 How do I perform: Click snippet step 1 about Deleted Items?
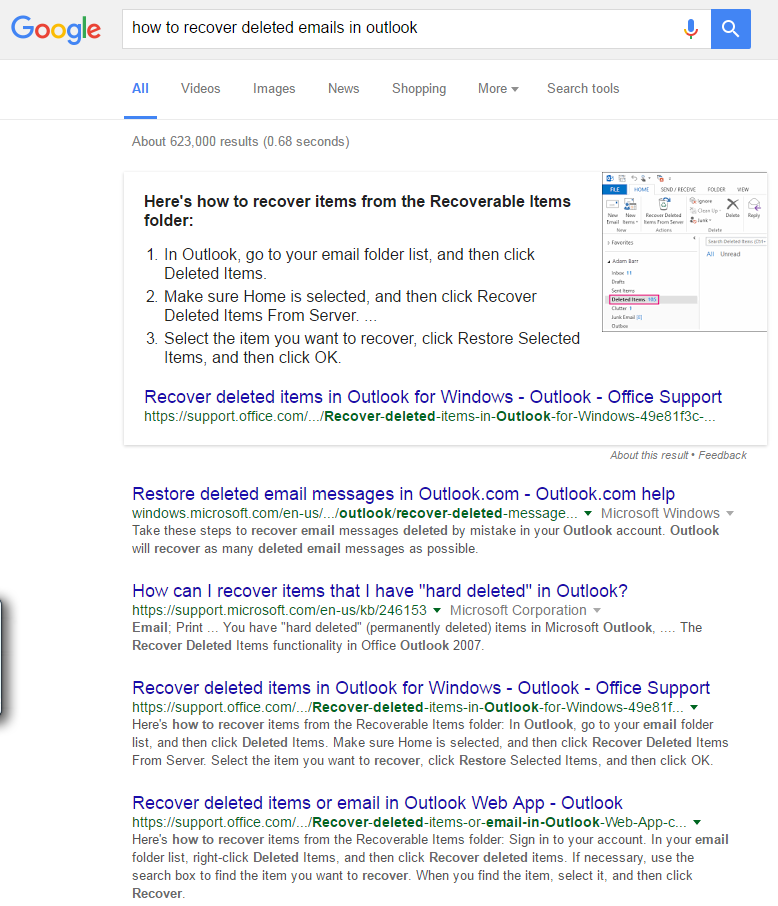[349, 264]
